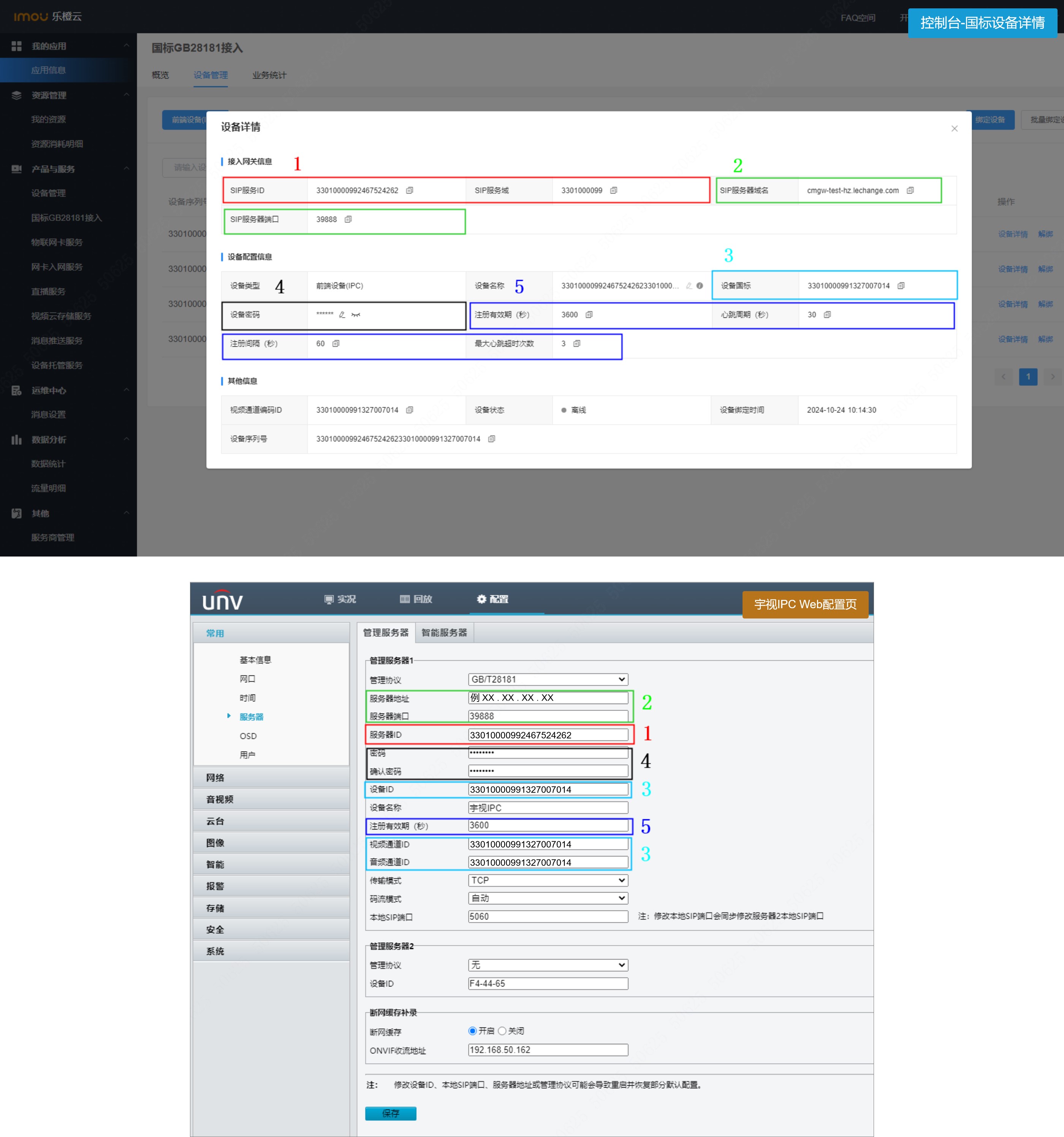Viewport: 1064px width, 1137px height.
Task: Open OSD in UNV sidebar
Action: pos(248,736)
